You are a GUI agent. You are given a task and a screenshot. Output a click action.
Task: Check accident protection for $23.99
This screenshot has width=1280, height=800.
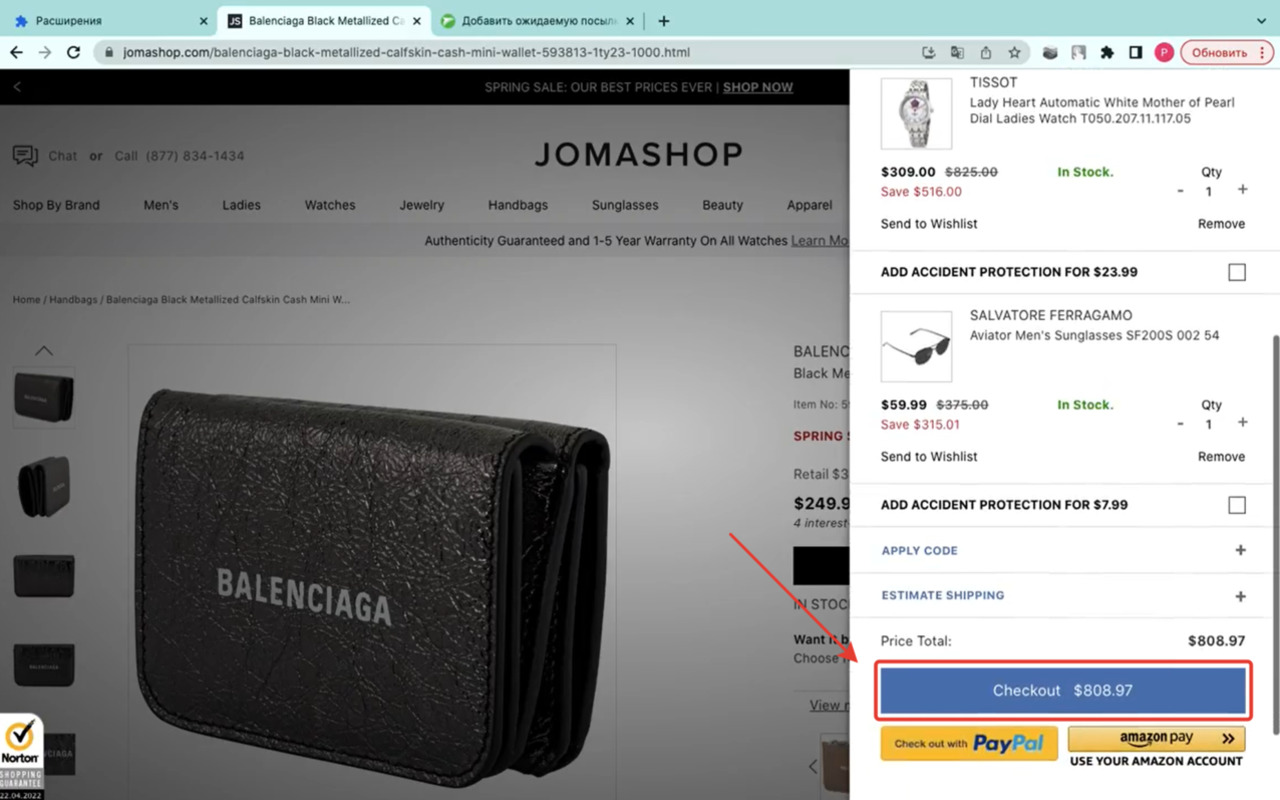1237,272
